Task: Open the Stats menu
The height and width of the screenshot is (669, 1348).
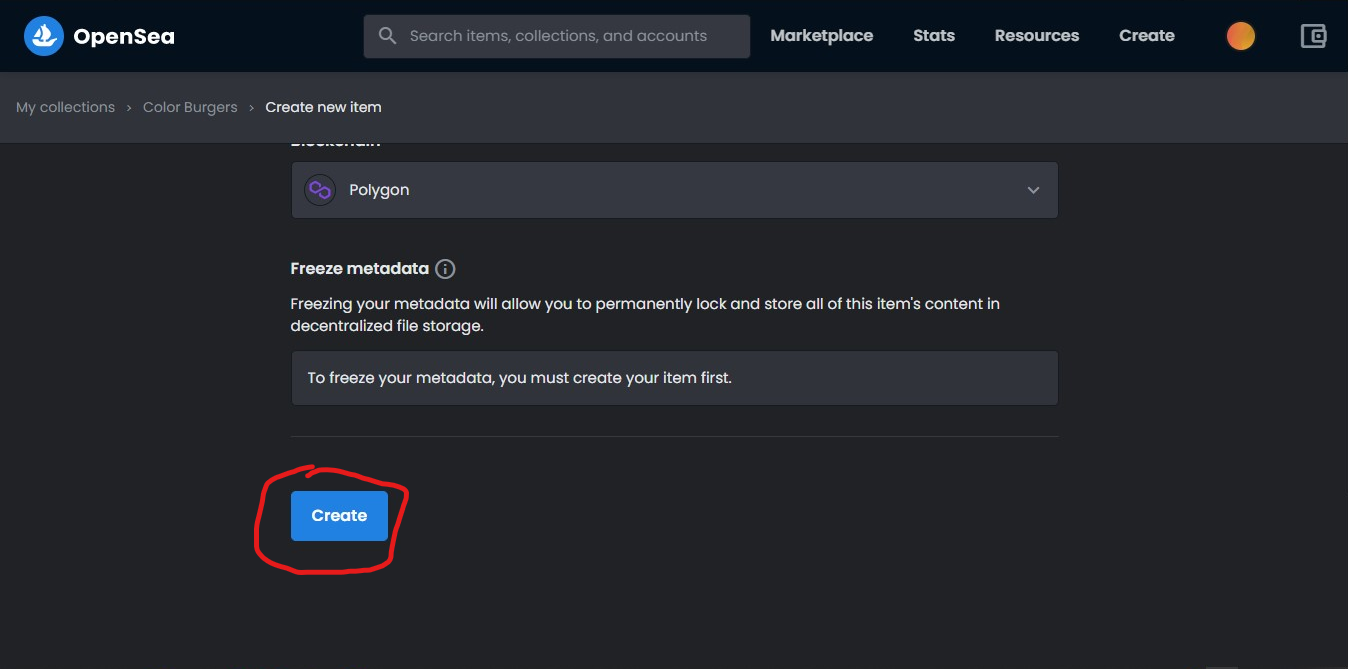Action: pos(934,36)
